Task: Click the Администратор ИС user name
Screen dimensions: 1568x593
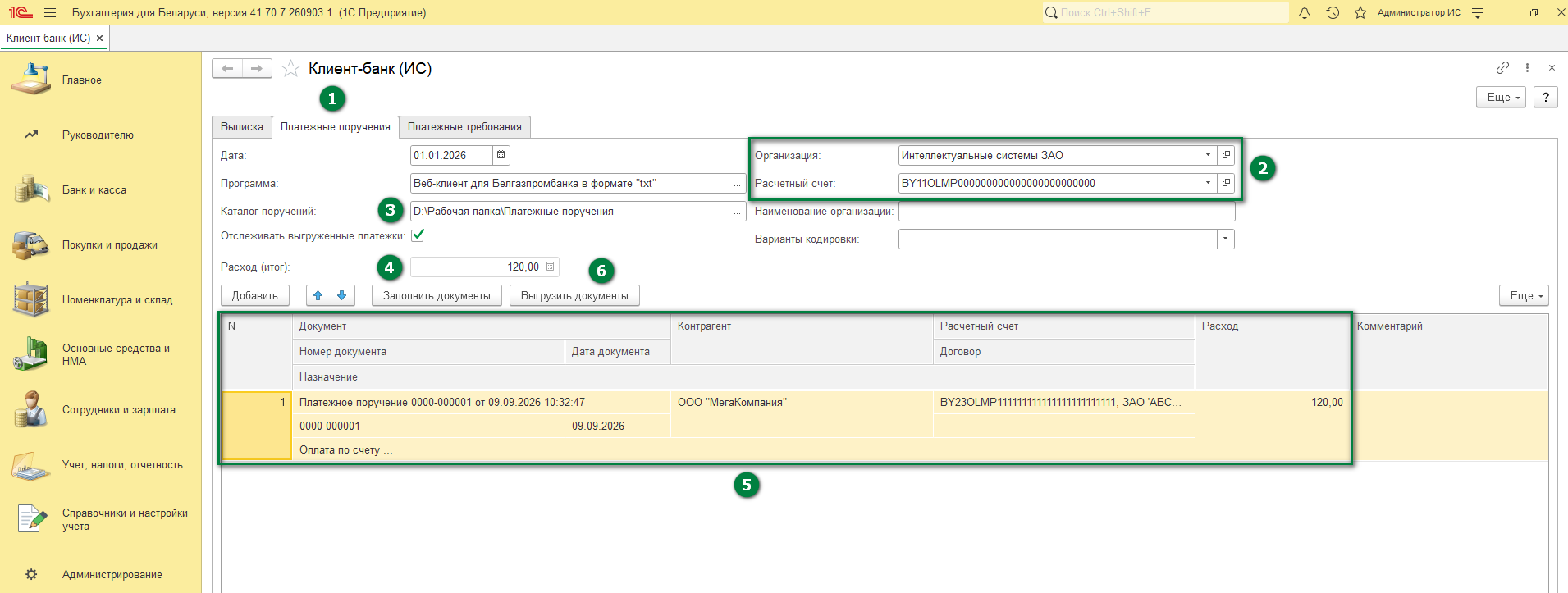Action: pos(1419,13)
